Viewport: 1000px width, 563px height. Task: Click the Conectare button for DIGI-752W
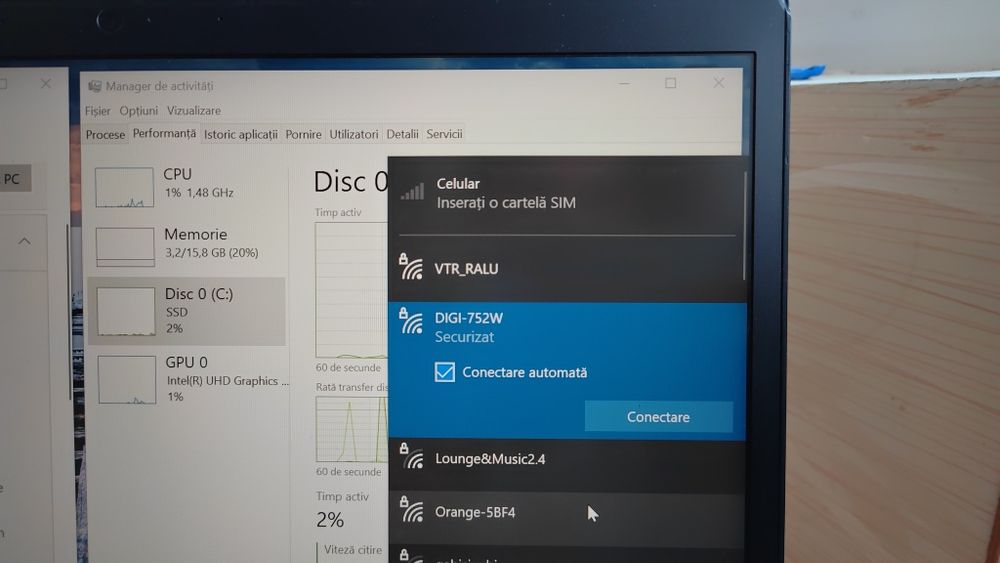[x=658, y=416]
